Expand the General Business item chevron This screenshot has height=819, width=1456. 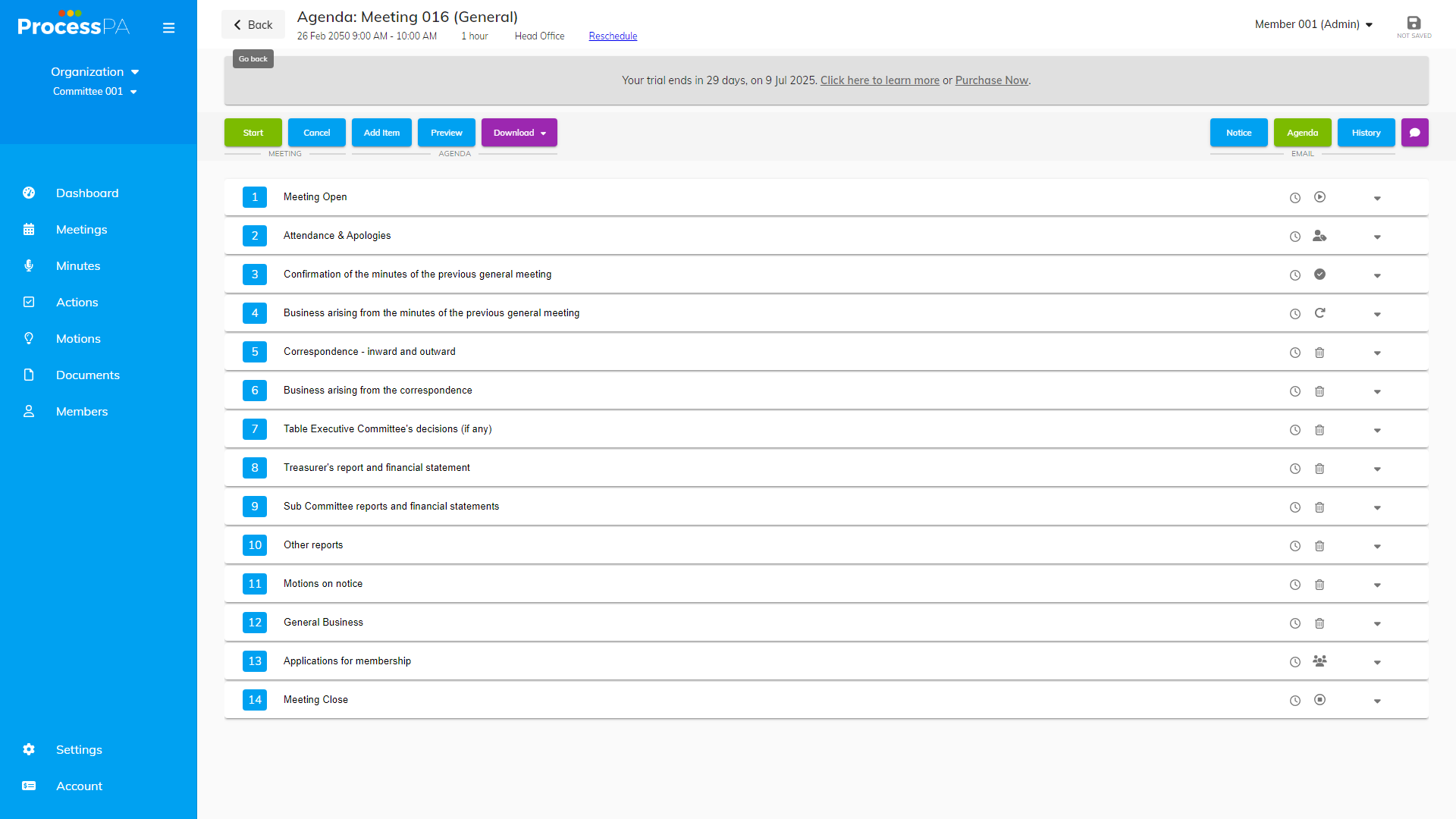(x=1377, y=624)
